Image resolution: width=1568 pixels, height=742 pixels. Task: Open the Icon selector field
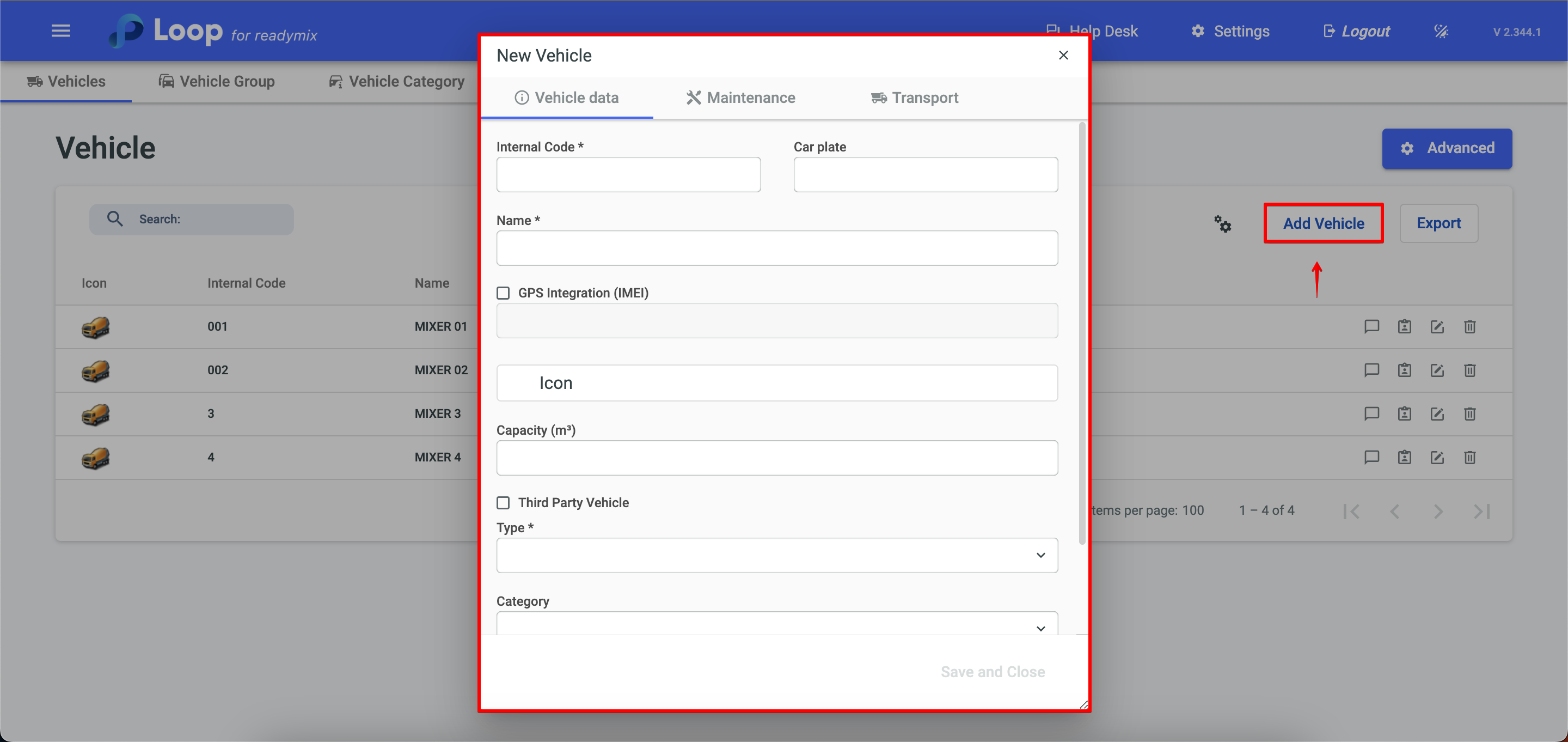777,382
